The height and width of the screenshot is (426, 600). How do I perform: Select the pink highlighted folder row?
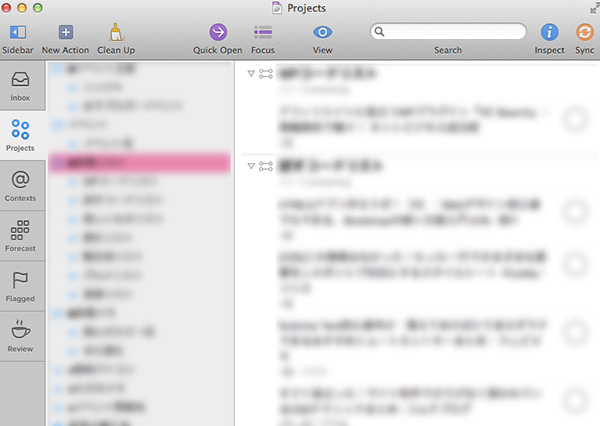coord(140,163)
